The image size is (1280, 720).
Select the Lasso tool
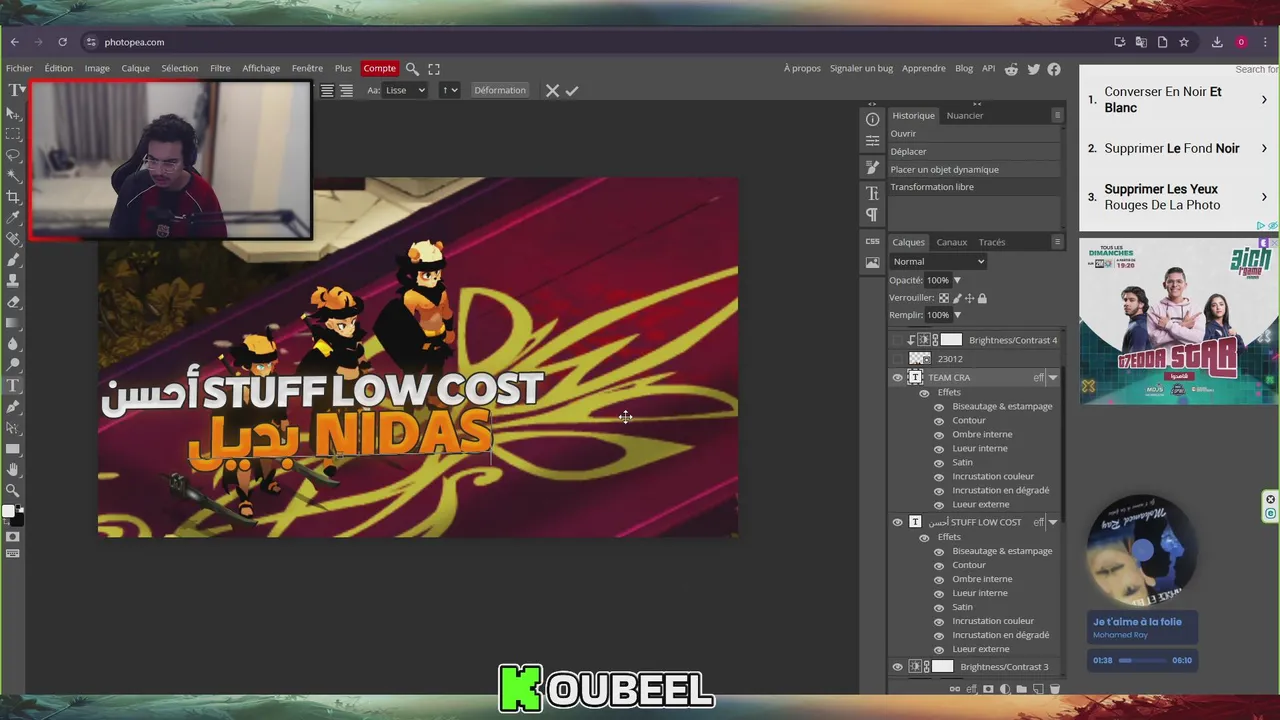pos(13,155)
